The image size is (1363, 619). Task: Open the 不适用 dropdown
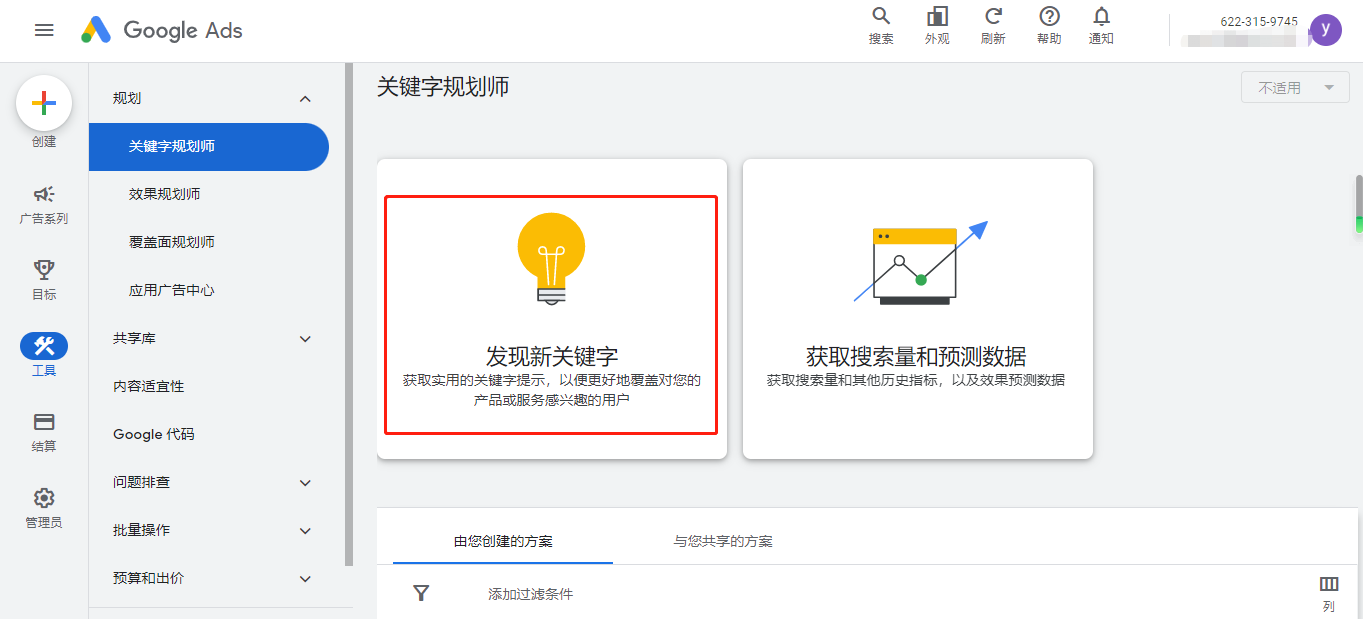(x=1295, y=88)
